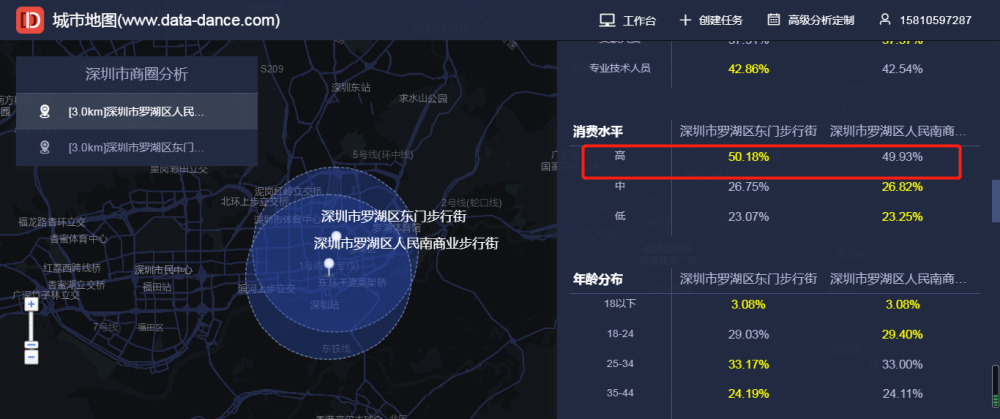Click the value 29.40% in 18-24 row
Screen dimensions: 1000x419
point(902,334)
